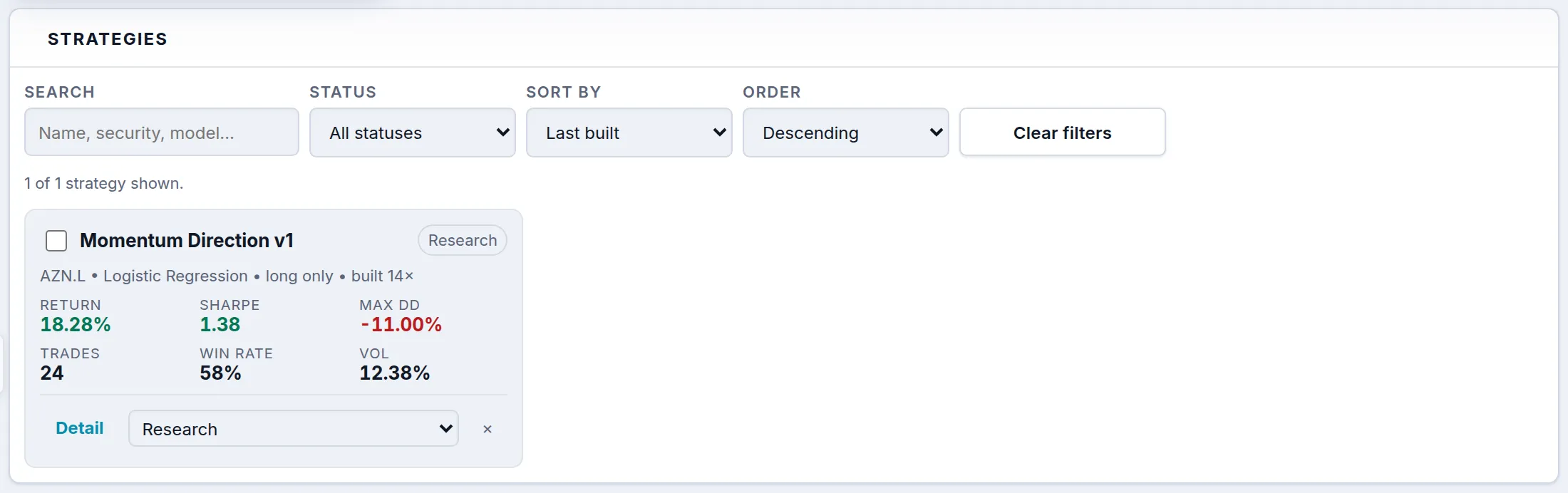Open the All statuses filter dropdown
The height and width of the screenshot is (493, 1568).
click(413, 133)
